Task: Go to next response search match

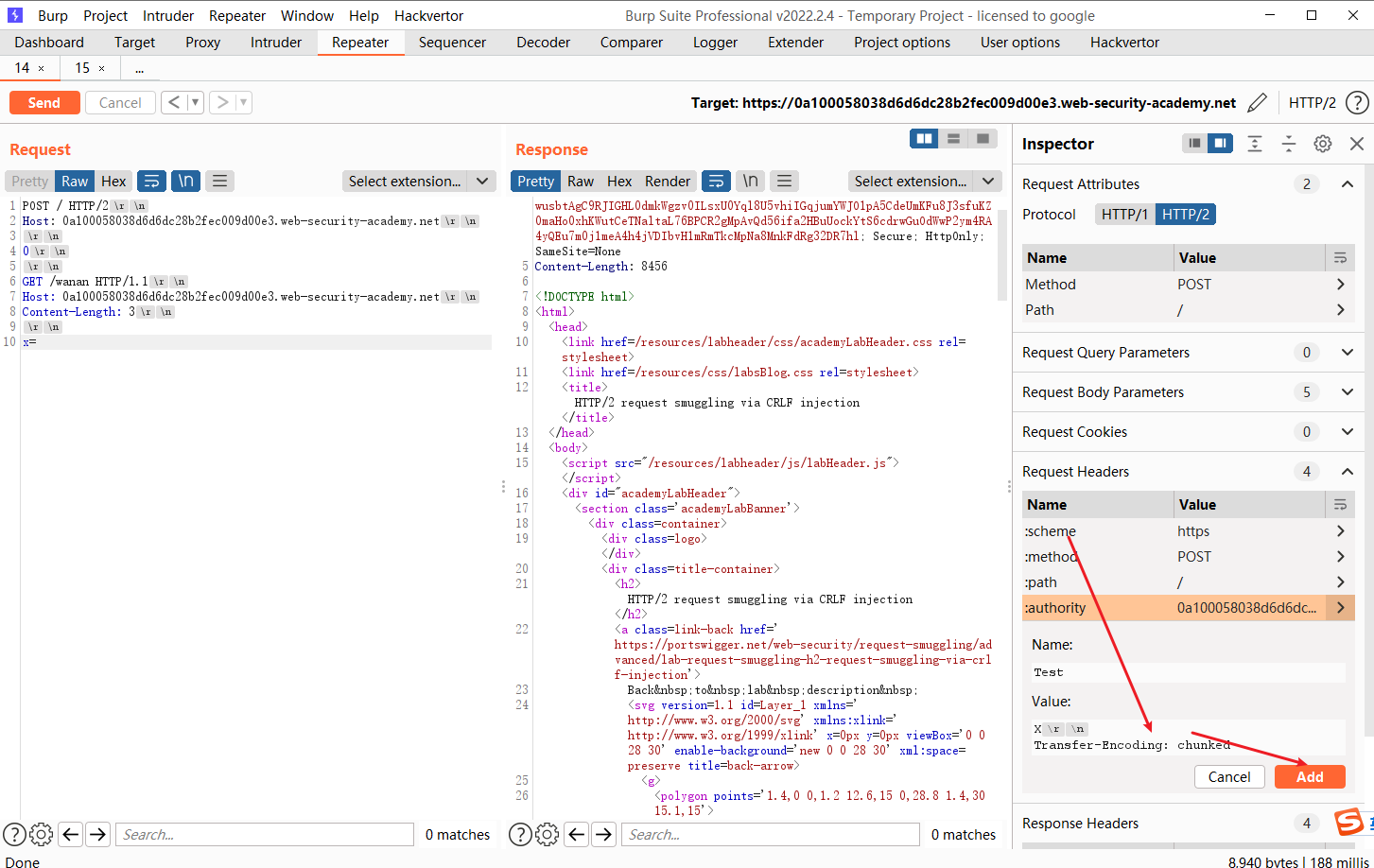Action: pyautogui.click(x=603, y=834)
